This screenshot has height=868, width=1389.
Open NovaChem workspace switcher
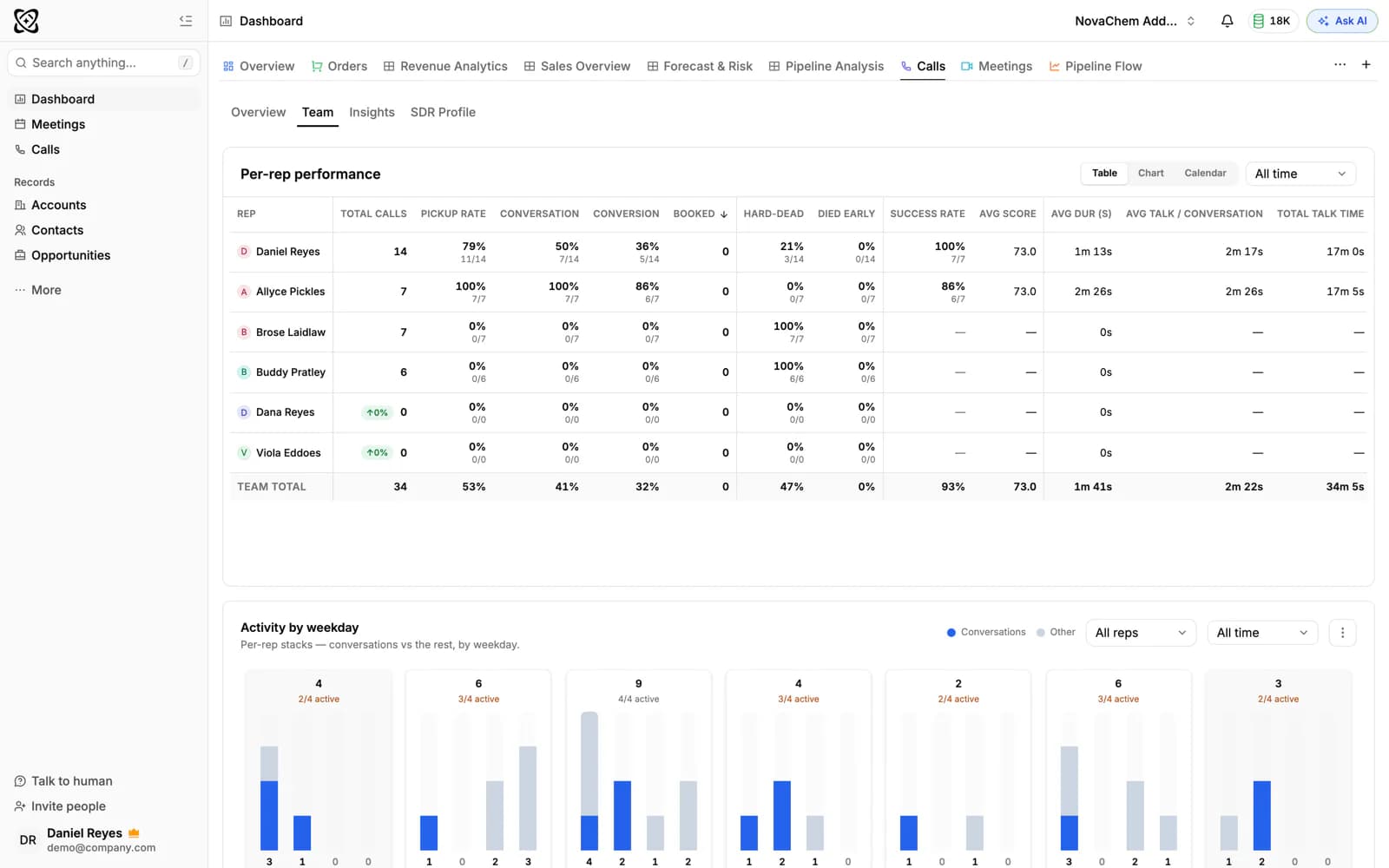click(x=1136, y=21)
